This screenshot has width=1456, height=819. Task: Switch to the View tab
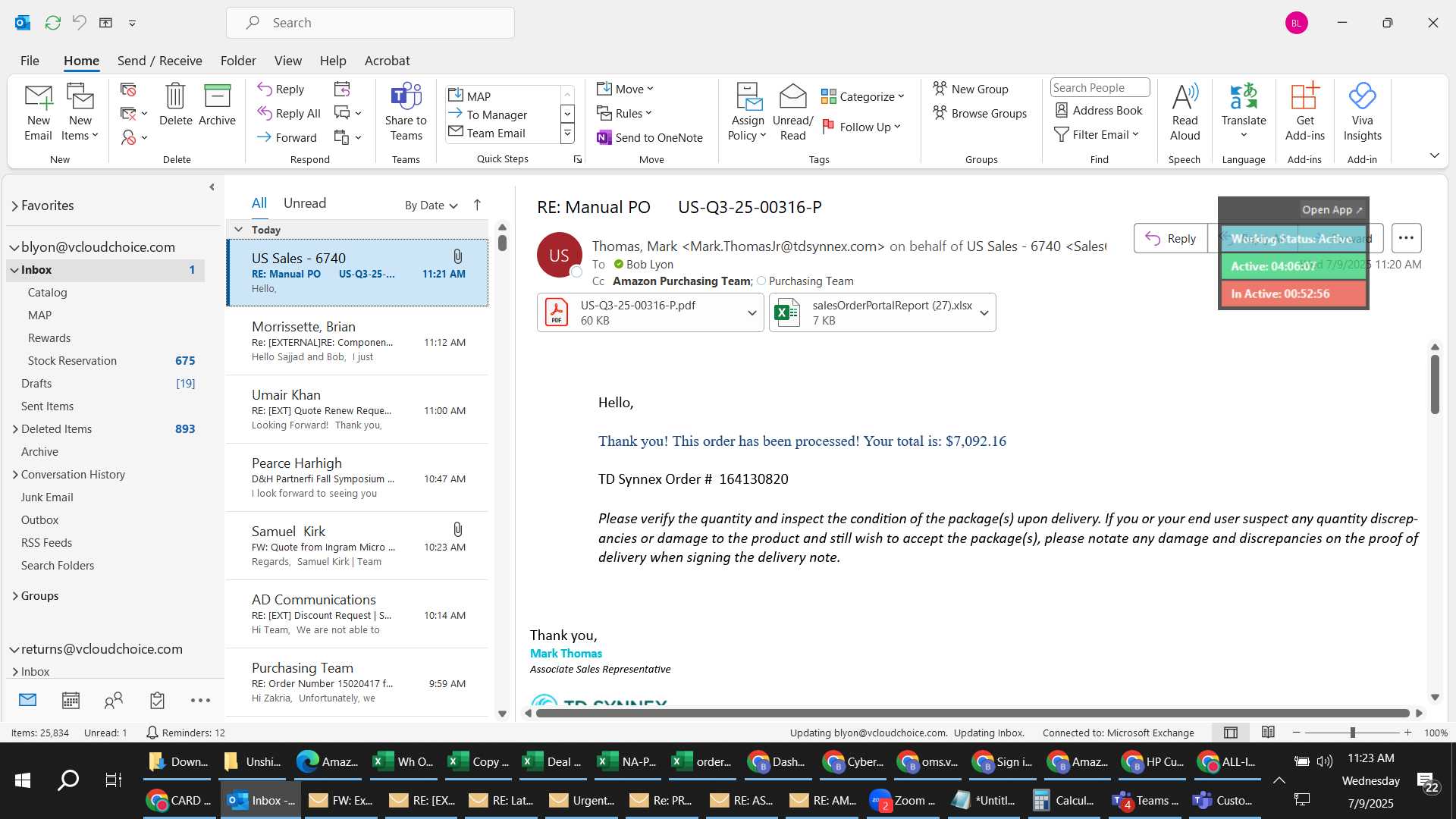[287, 61]
